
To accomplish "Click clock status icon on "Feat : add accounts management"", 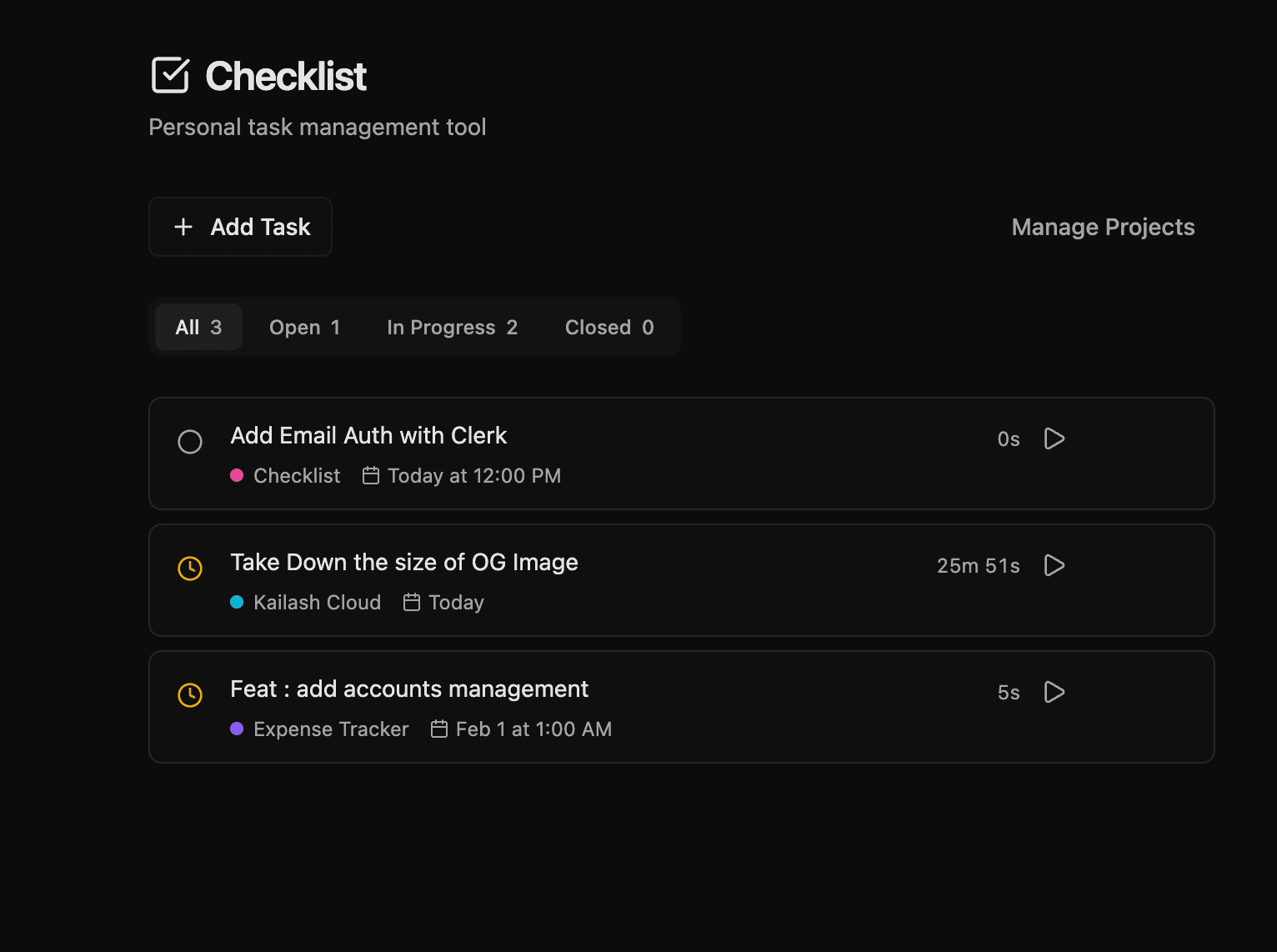I will coord(190,695).
